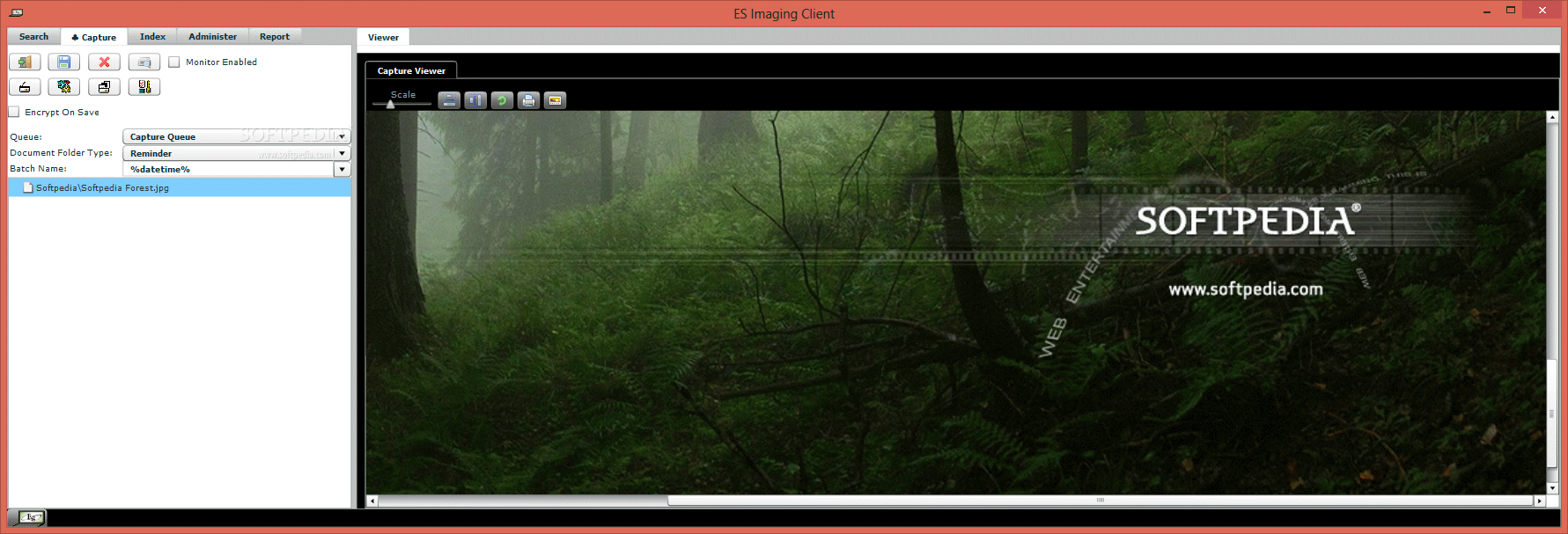Click the Scale slider handle
The image size is (1568, 534).
tap(391, 105)
